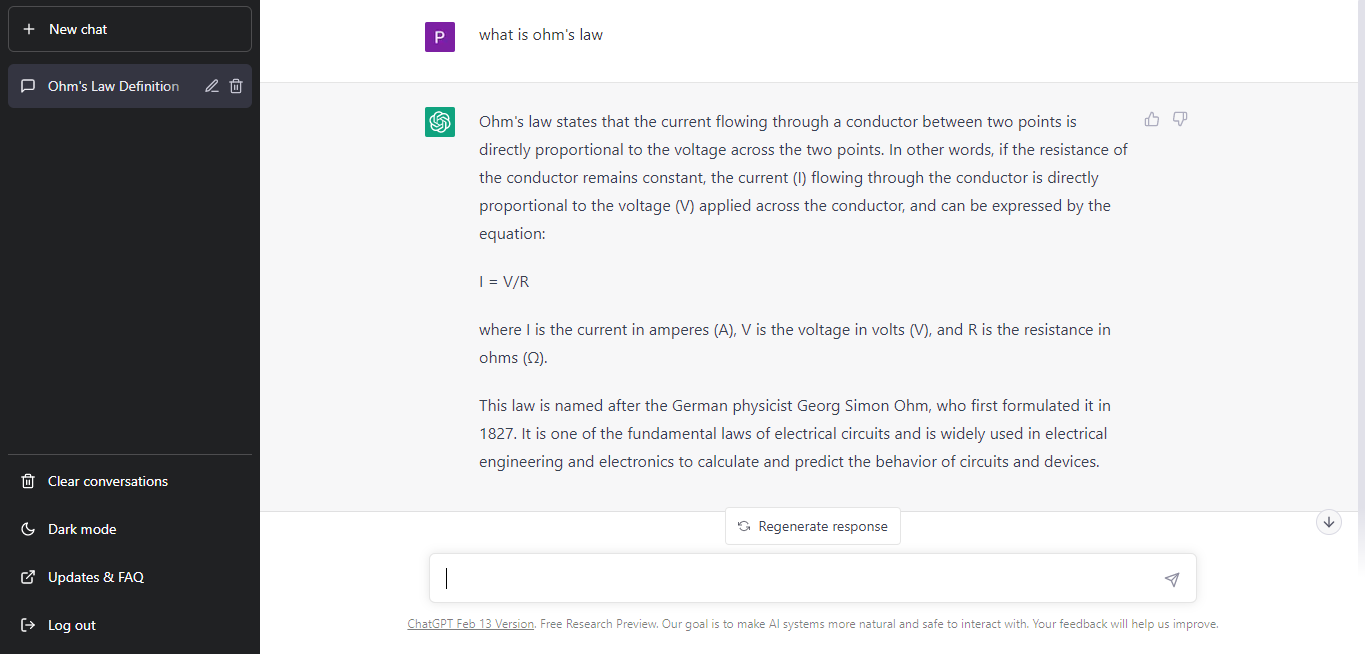
Task: Click the I = V/R equation text
Action: click(504, 282)
